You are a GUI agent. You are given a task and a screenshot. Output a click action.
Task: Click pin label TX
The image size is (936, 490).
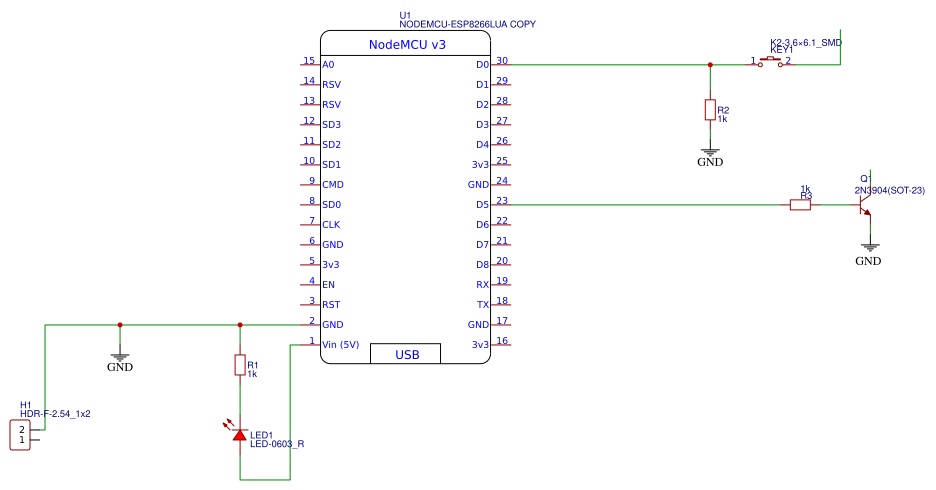[483, 304]
